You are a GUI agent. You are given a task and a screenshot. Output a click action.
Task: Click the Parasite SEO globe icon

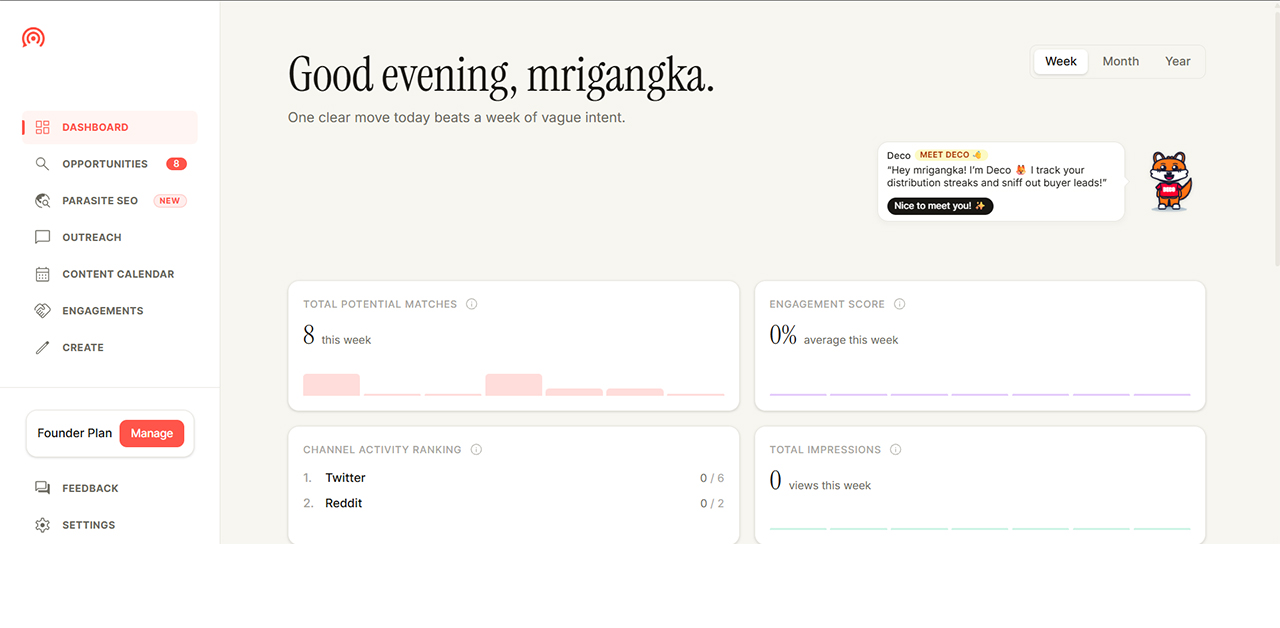(x=42, y=201)
